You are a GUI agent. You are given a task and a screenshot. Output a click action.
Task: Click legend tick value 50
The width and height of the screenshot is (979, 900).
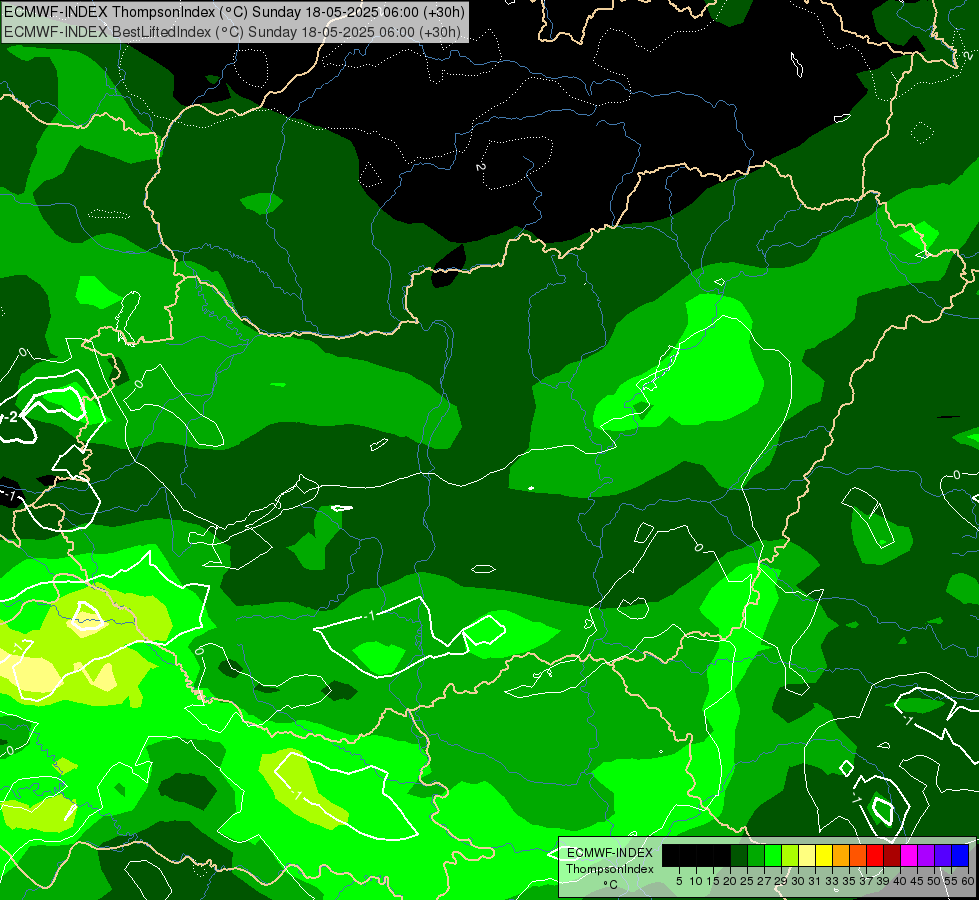[934, 881]
